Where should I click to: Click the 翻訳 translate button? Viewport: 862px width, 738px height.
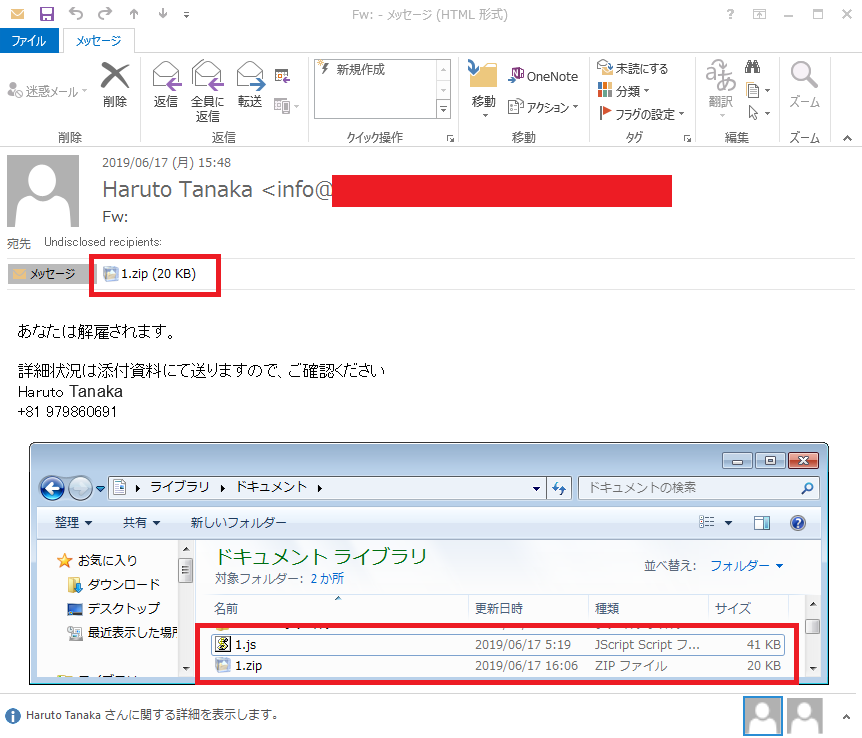[721, 89]
